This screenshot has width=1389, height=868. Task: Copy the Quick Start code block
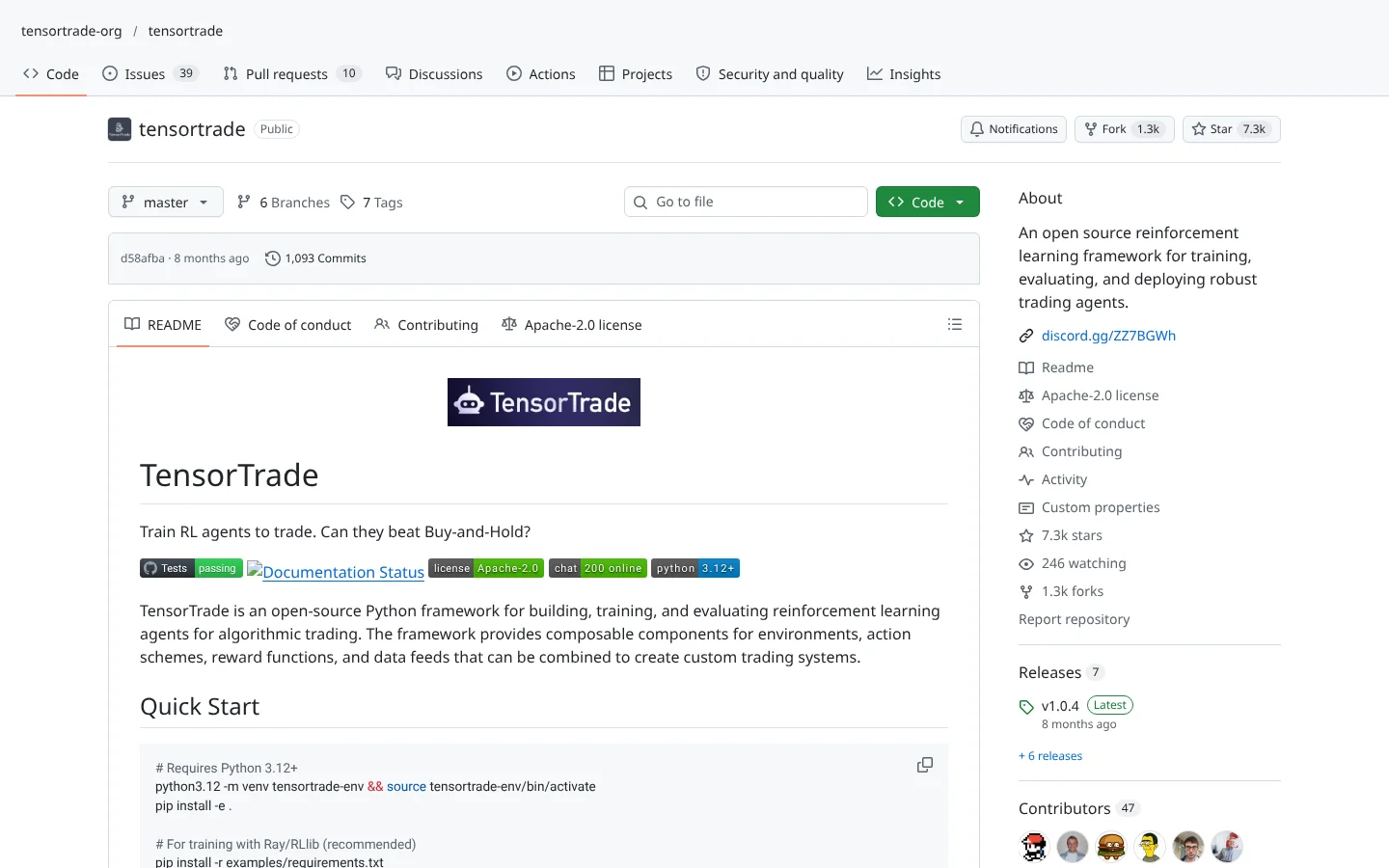pyautogui.click(x=925, y=765)
